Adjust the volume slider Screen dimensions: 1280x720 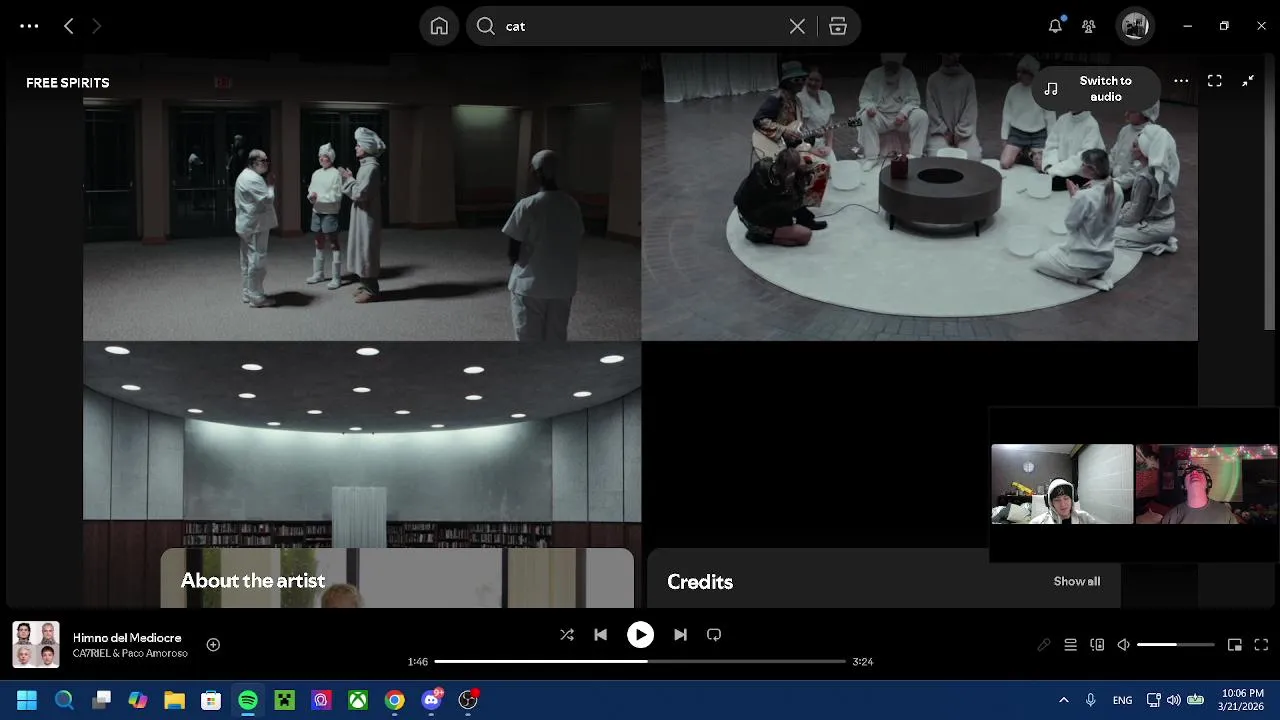pos(1176,645)
